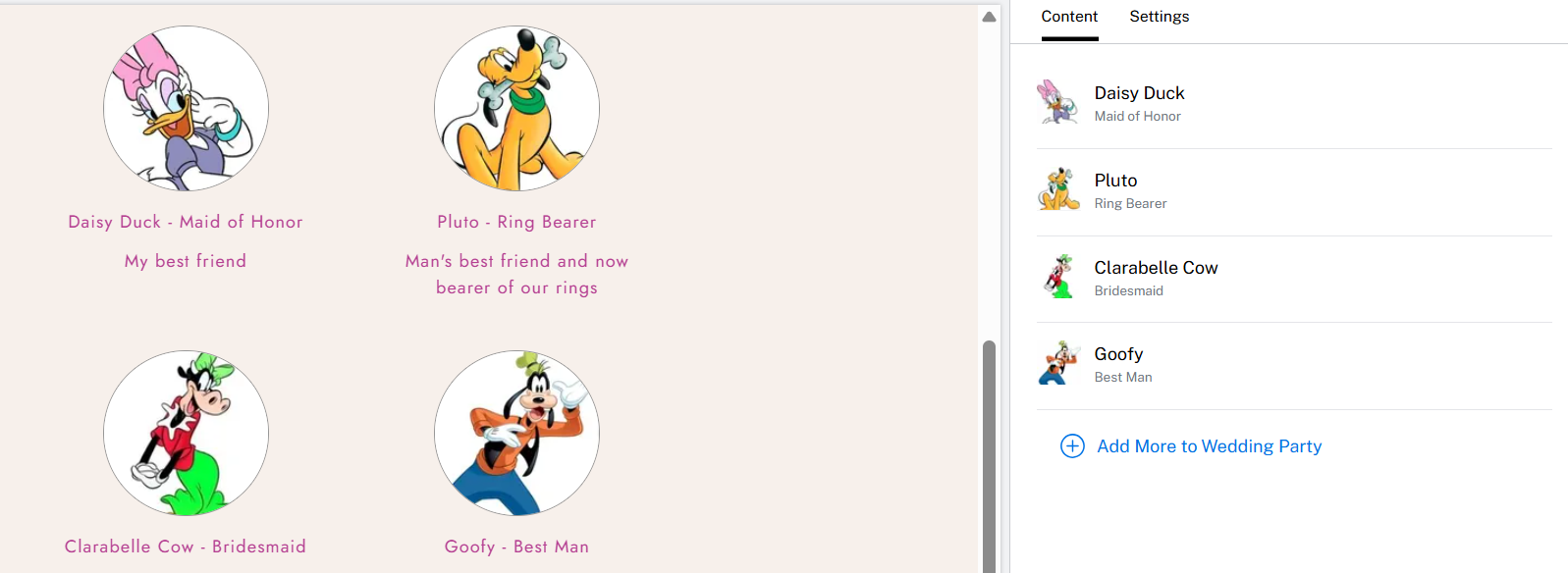Open Daisy Duck entry in content list
Screen dimensions: 1568x573
tap(1294, 104)
